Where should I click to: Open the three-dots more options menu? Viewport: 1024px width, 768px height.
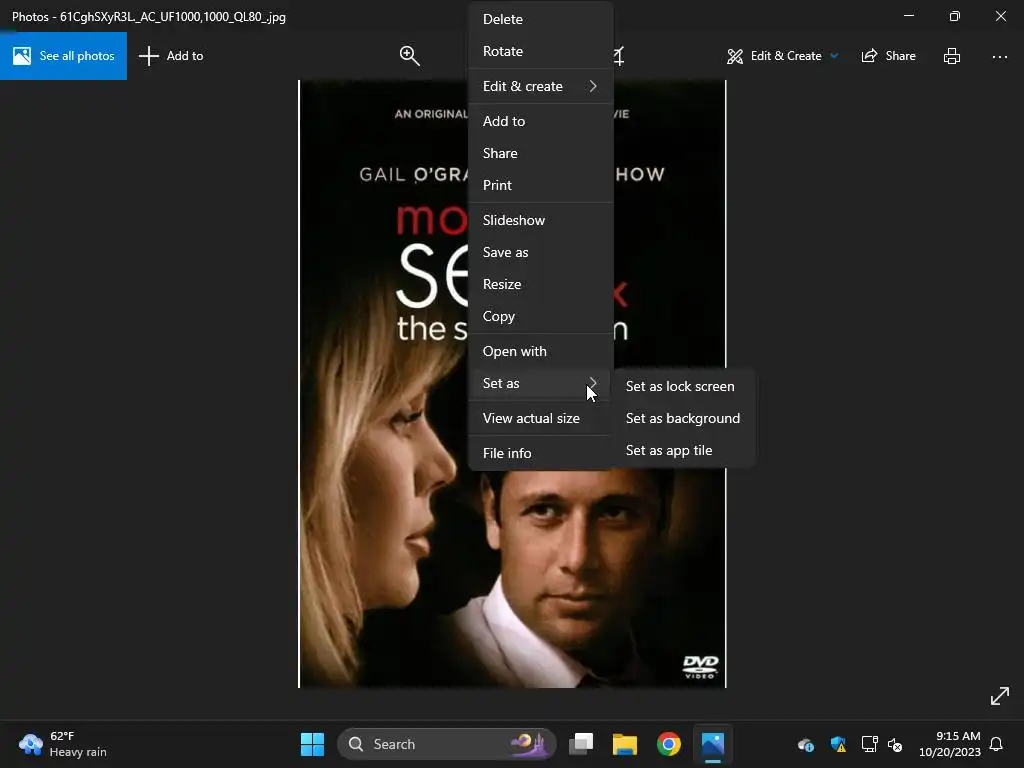click(999, 57)
